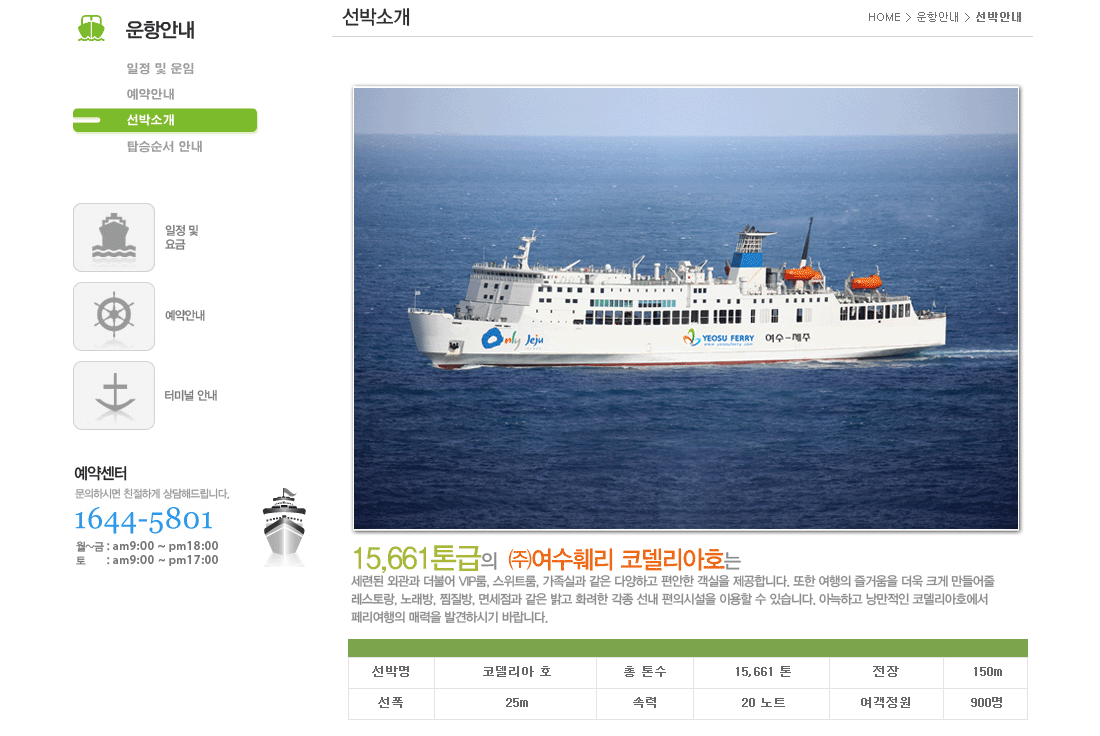Select the highlighted 선박소개 menu item

pos(165,120)
